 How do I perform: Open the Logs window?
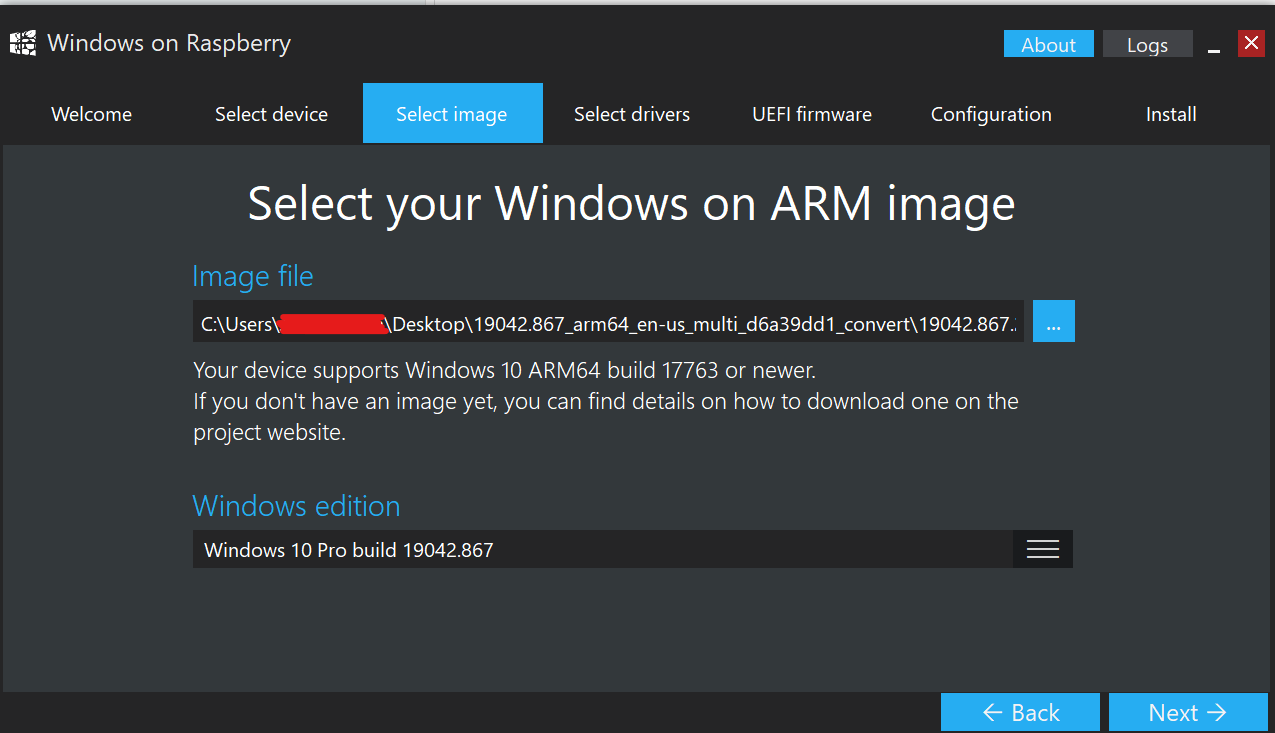point(1148,44)
